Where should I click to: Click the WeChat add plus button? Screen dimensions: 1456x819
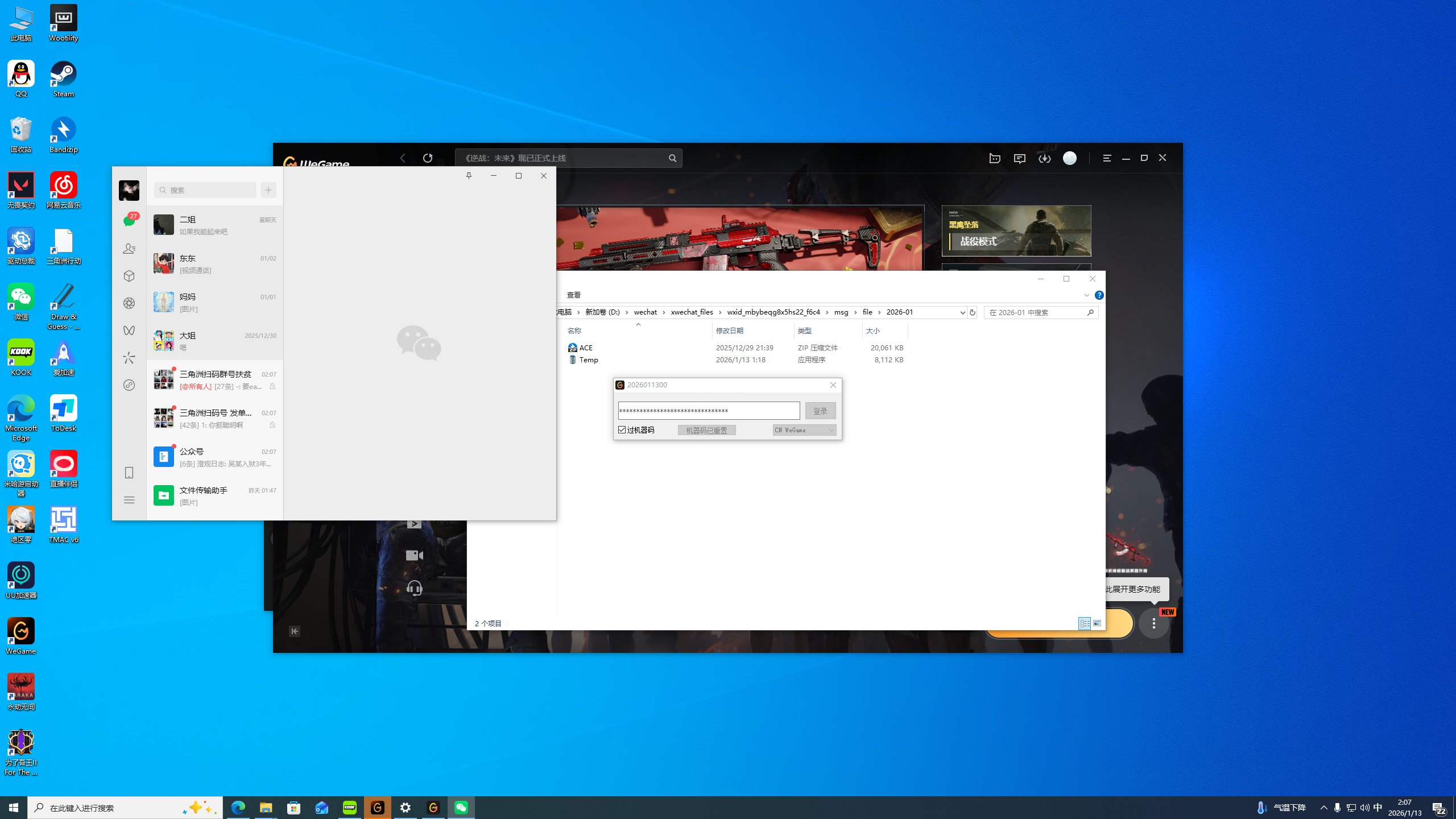click(x=268, y=190)
